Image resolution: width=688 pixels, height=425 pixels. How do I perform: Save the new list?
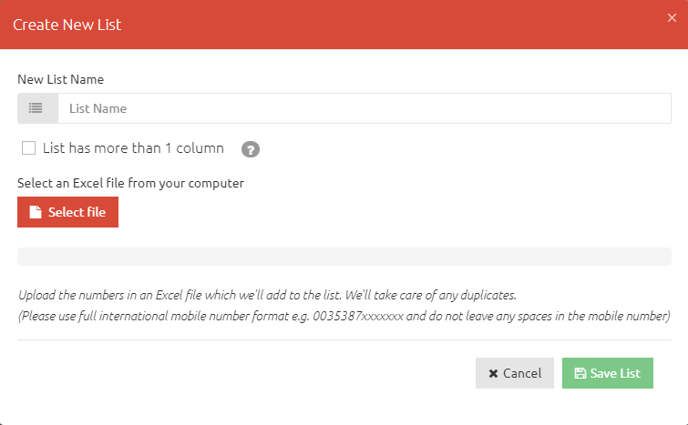coord(607,373)
